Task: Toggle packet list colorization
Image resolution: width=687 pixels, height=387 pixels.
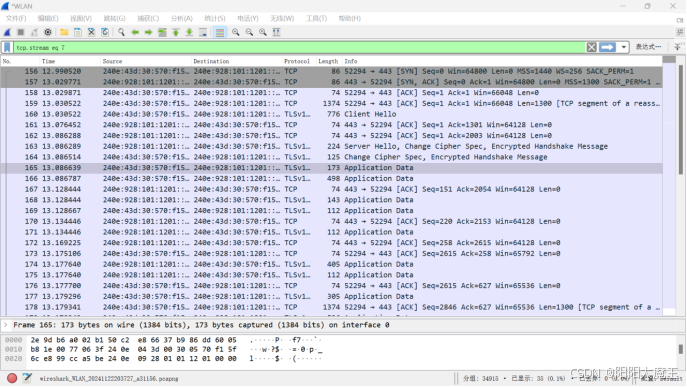Action: click(x=220, y=32)
